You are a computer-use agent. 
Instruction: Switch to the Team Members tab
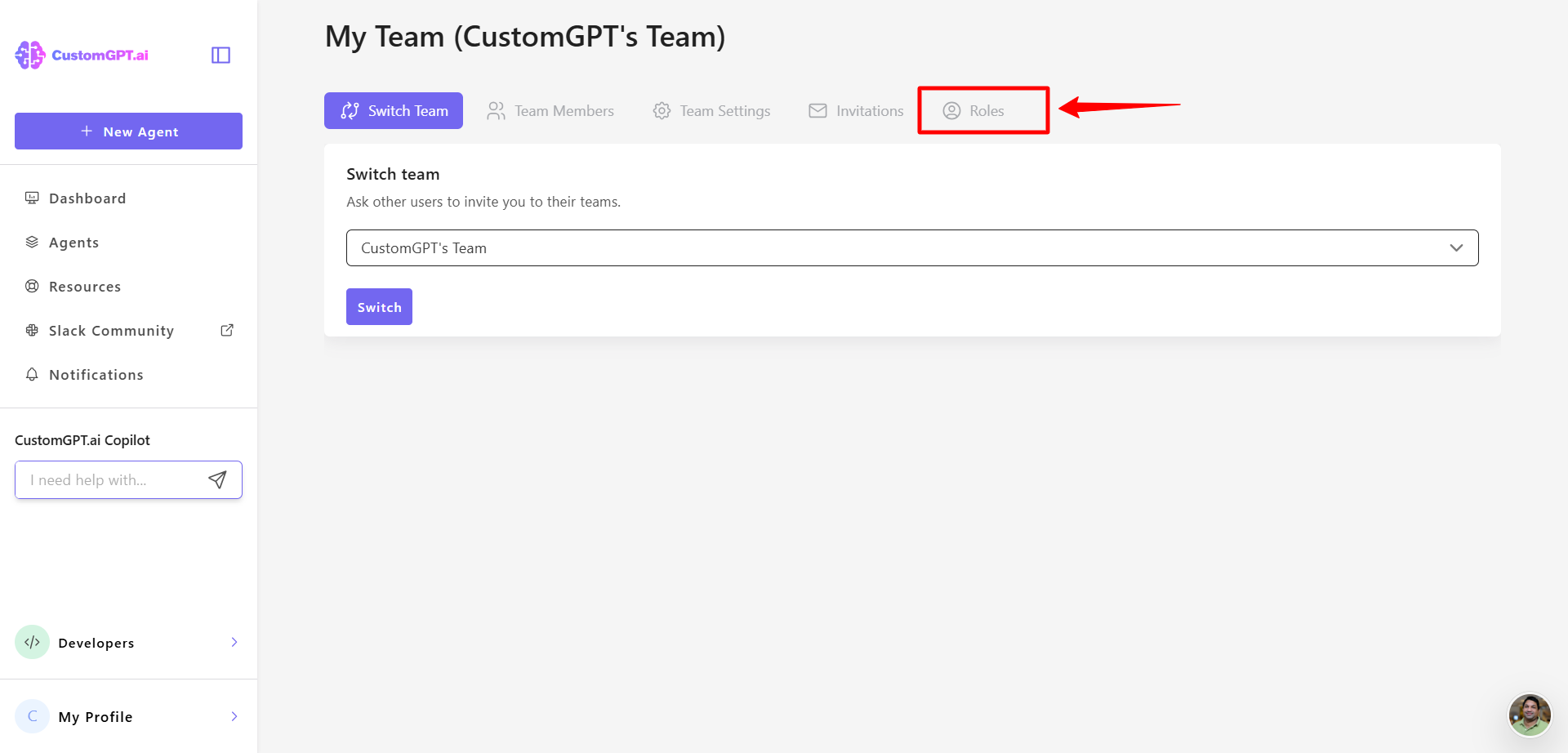click(x=550, y=110)
